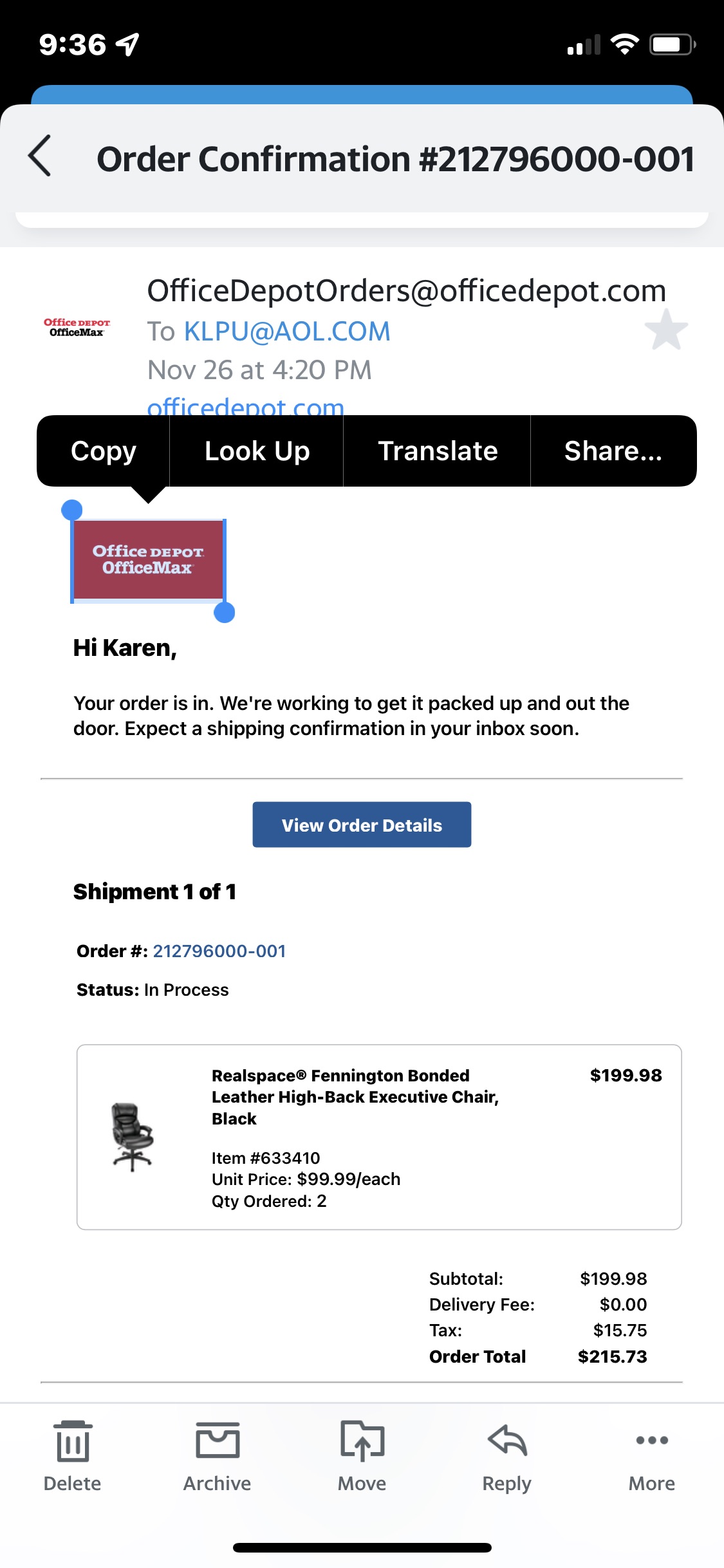Star this order confirmation email
Image resolution: width=724 pixels, height=1568 pixels.
point(665,330)
